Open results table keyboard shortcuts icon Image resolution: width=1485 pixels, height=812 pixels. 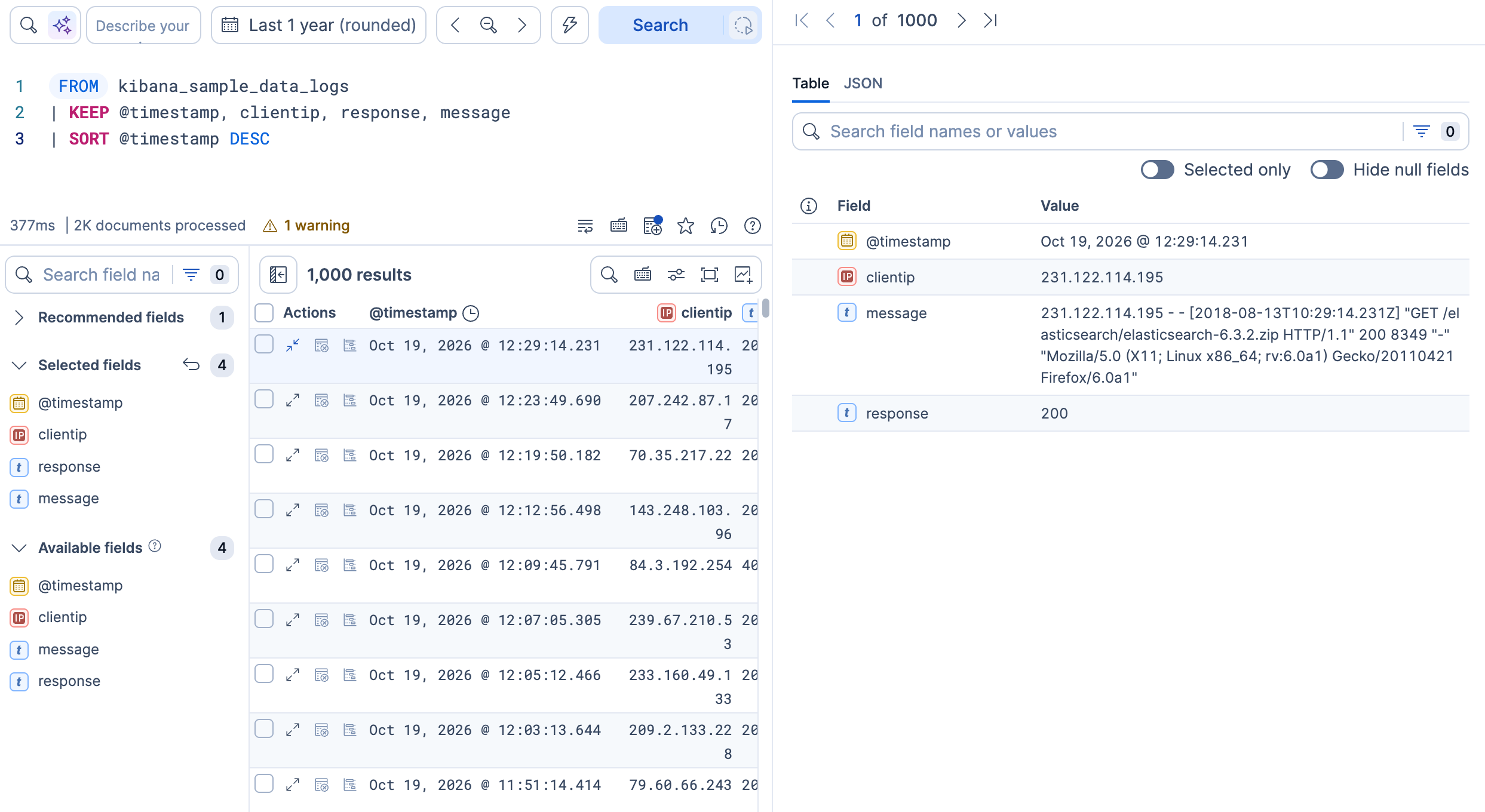pos(643,275)
